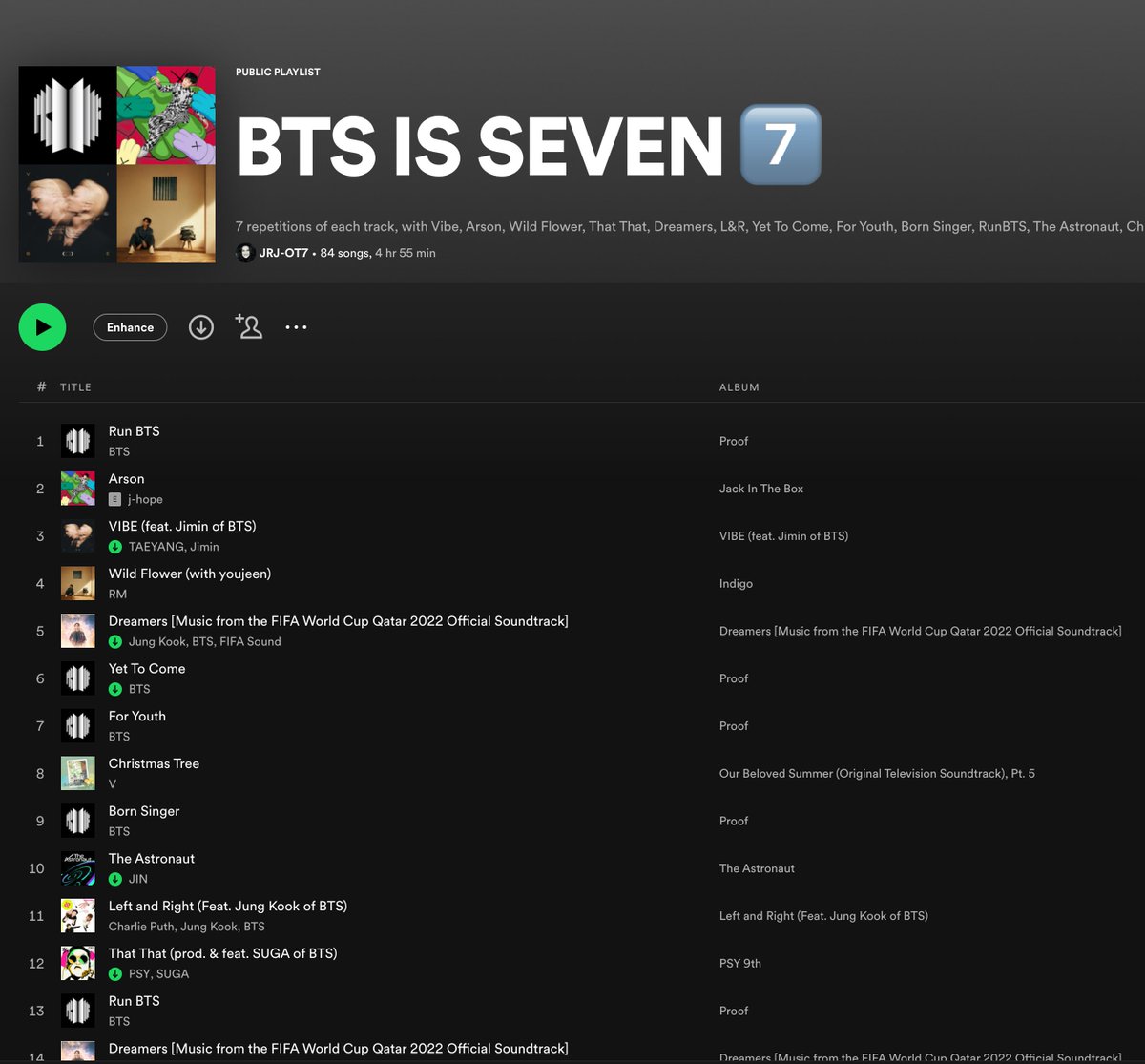The height and width of the screenshot is (1064, 1145).
Task: Select the Yet To Come track
Action: [x=147, y=669]
